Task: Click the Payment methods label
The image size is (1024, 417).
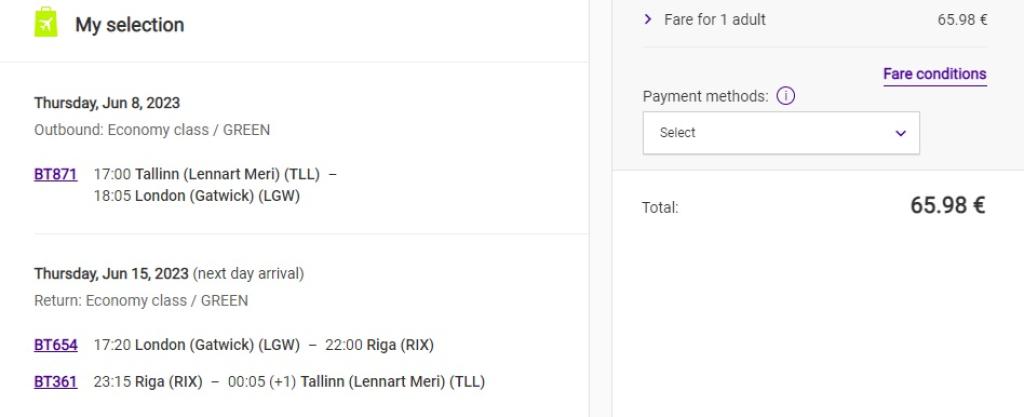Action: click(x=705, y=97)
